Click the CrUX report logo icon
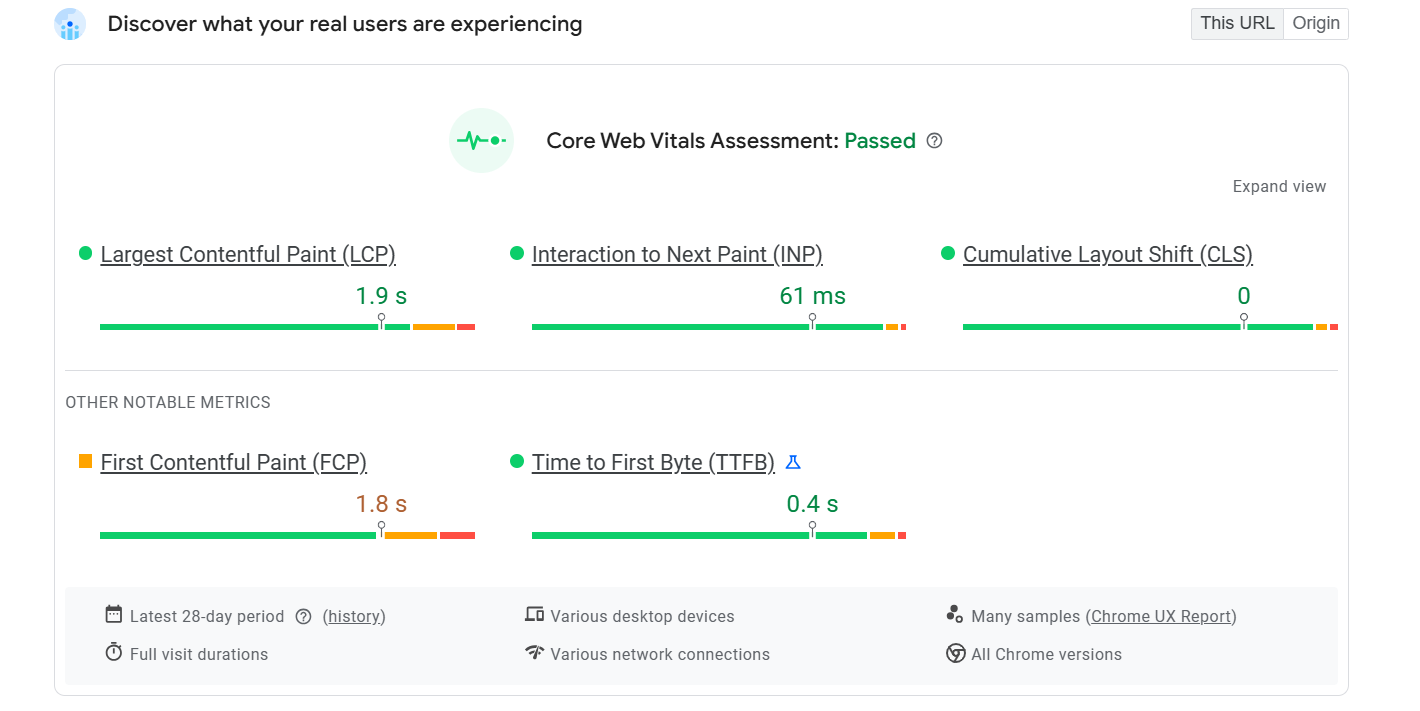This screenshot has width=1420, height=711. [70, 24]
